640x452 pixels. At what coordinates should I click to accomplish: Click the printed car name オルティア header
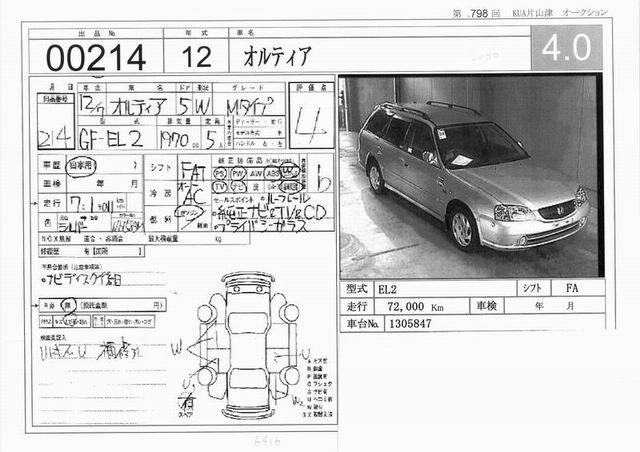[278, 56]
